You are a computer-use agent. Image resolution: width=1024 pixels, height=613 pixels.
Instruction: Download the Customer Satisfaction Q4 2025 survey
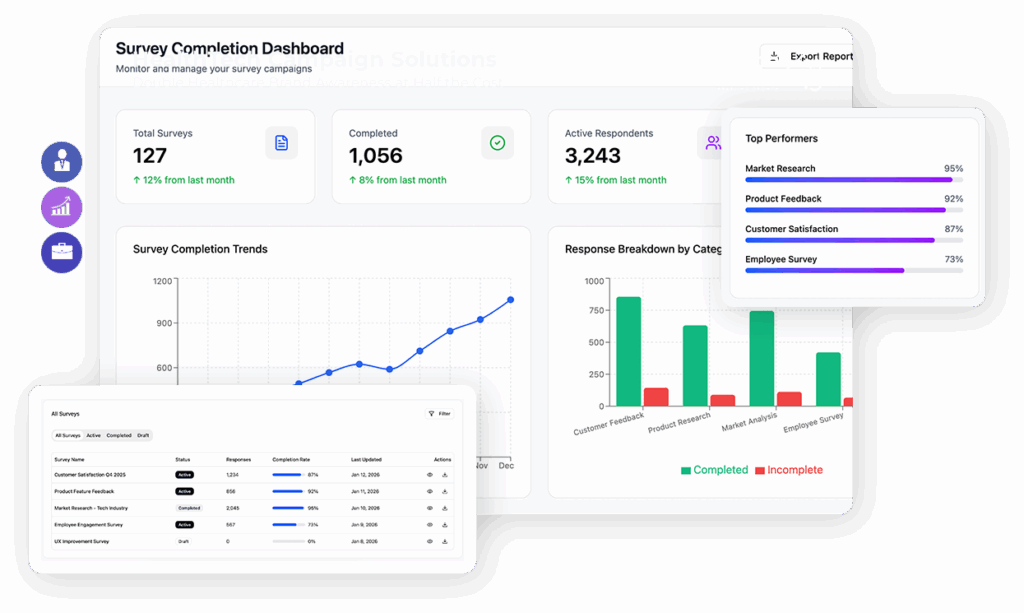tap(444, 475)
